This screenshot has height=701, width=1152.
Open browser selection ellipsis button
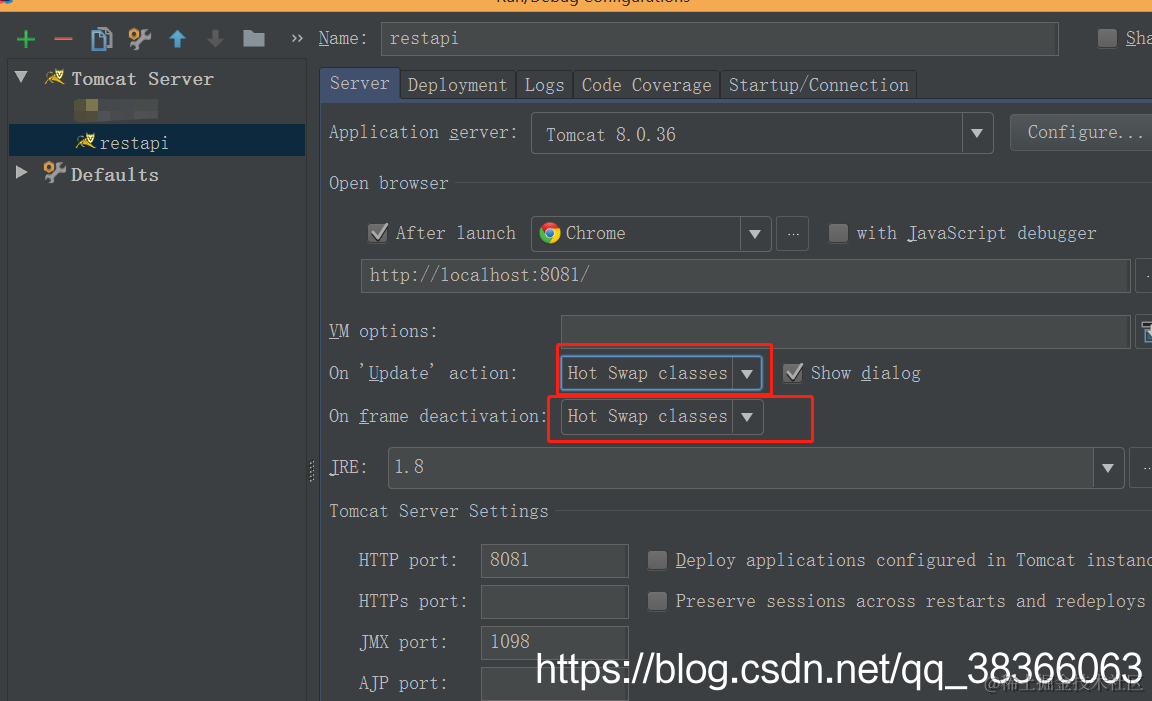tap(793, 234)
